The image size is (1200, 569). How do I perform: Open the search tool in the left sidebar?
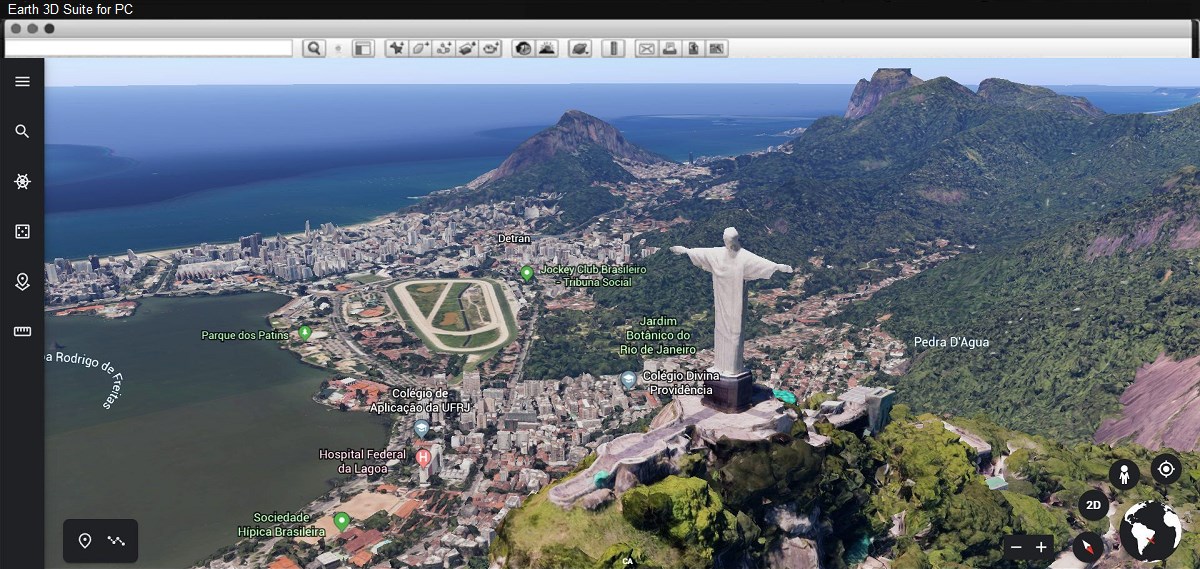(x=22, y=131)
